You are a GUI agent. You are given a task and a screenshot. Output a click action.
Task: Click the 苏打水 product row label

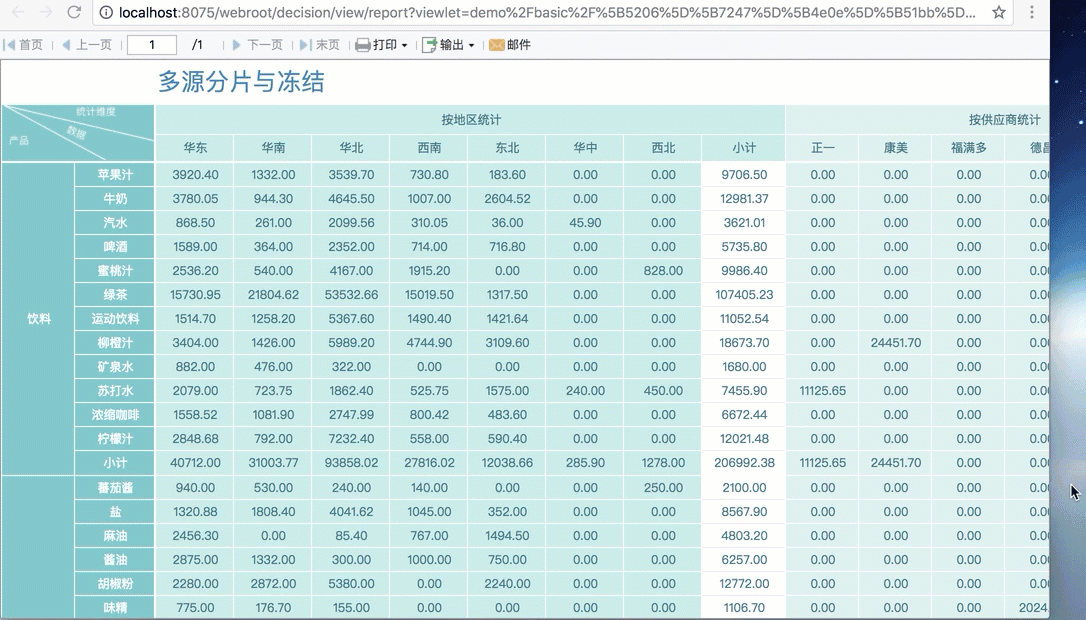tap(115, 391)
